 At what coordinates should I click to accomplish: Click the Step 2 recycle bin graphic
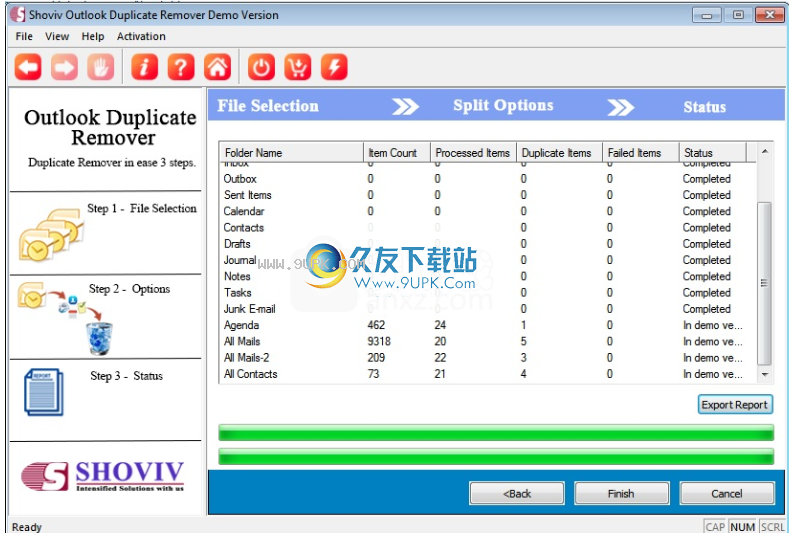(x=99, y=339)
